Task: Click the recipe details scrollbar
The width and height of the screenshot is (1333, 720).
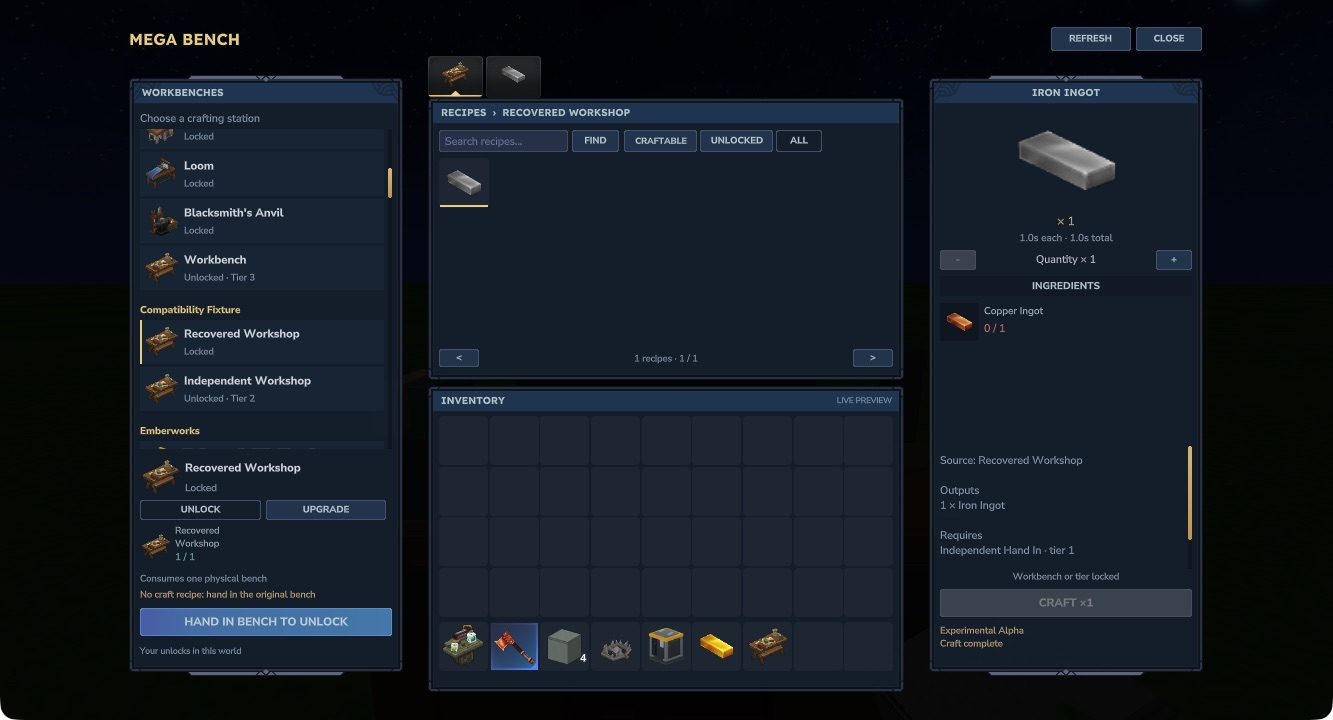Action: tap(1190, 493)
